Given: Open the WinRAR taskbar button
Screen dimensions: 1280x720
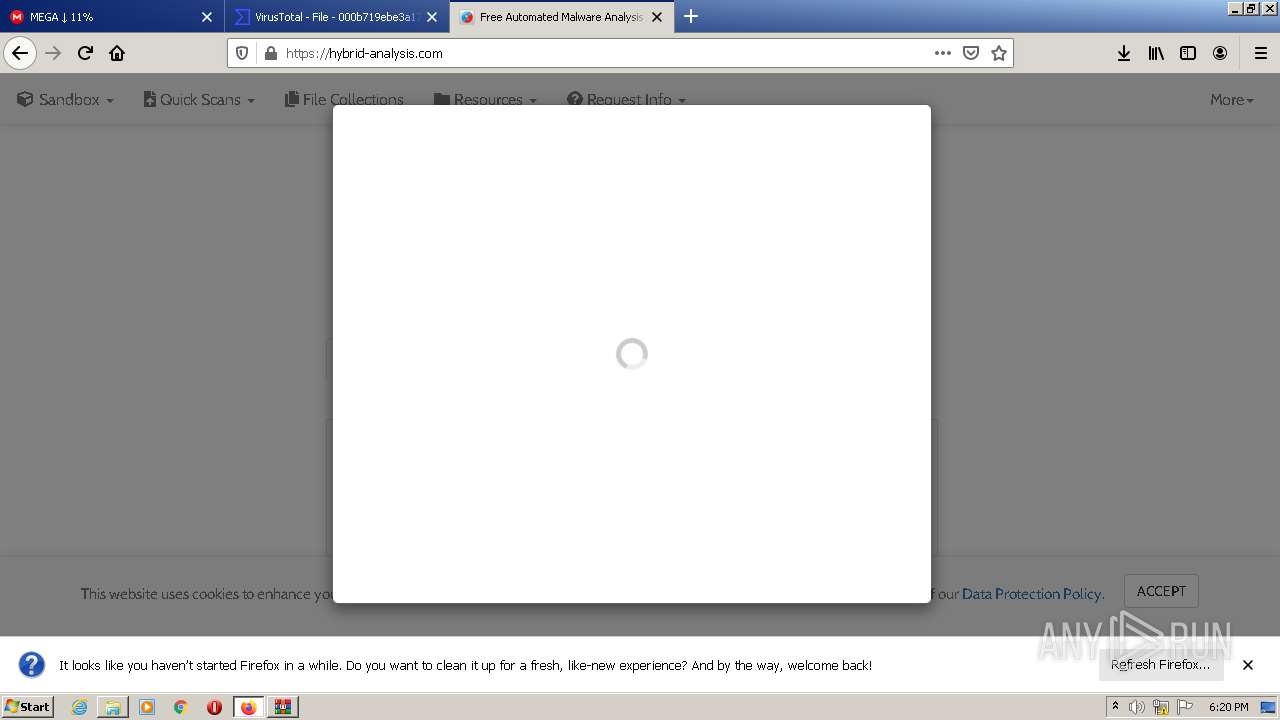Looking at the screenshot, I should coord(283,707).
